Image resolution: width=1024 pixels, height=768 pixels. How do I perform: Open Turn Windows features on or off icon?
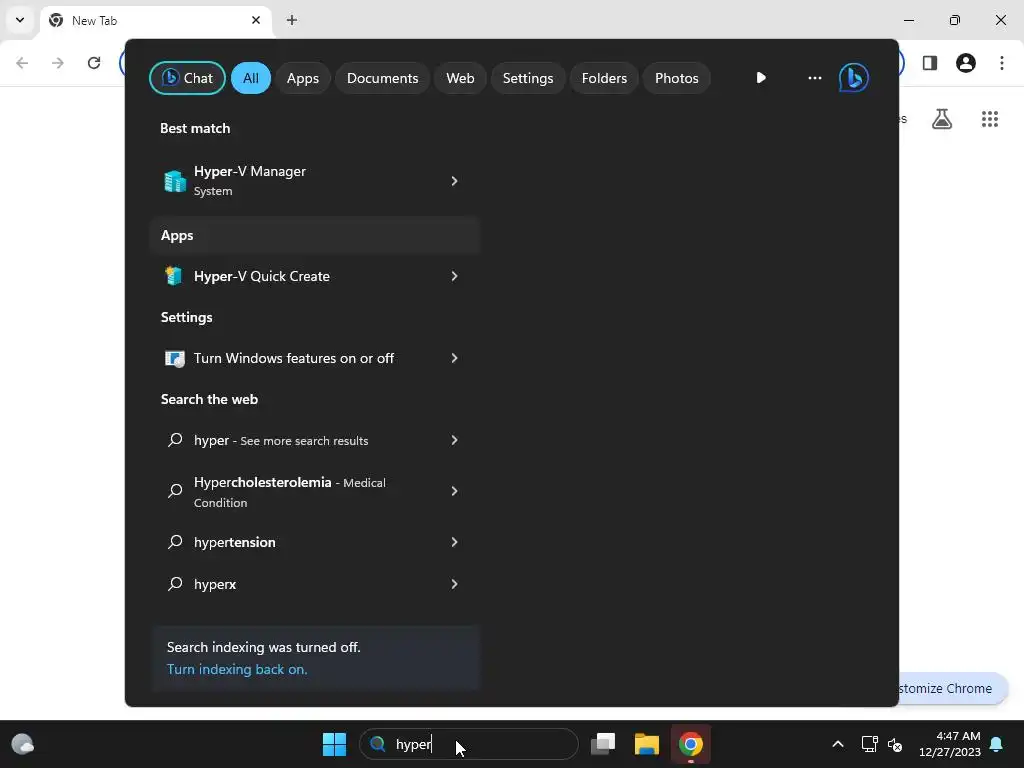point(174,359)
